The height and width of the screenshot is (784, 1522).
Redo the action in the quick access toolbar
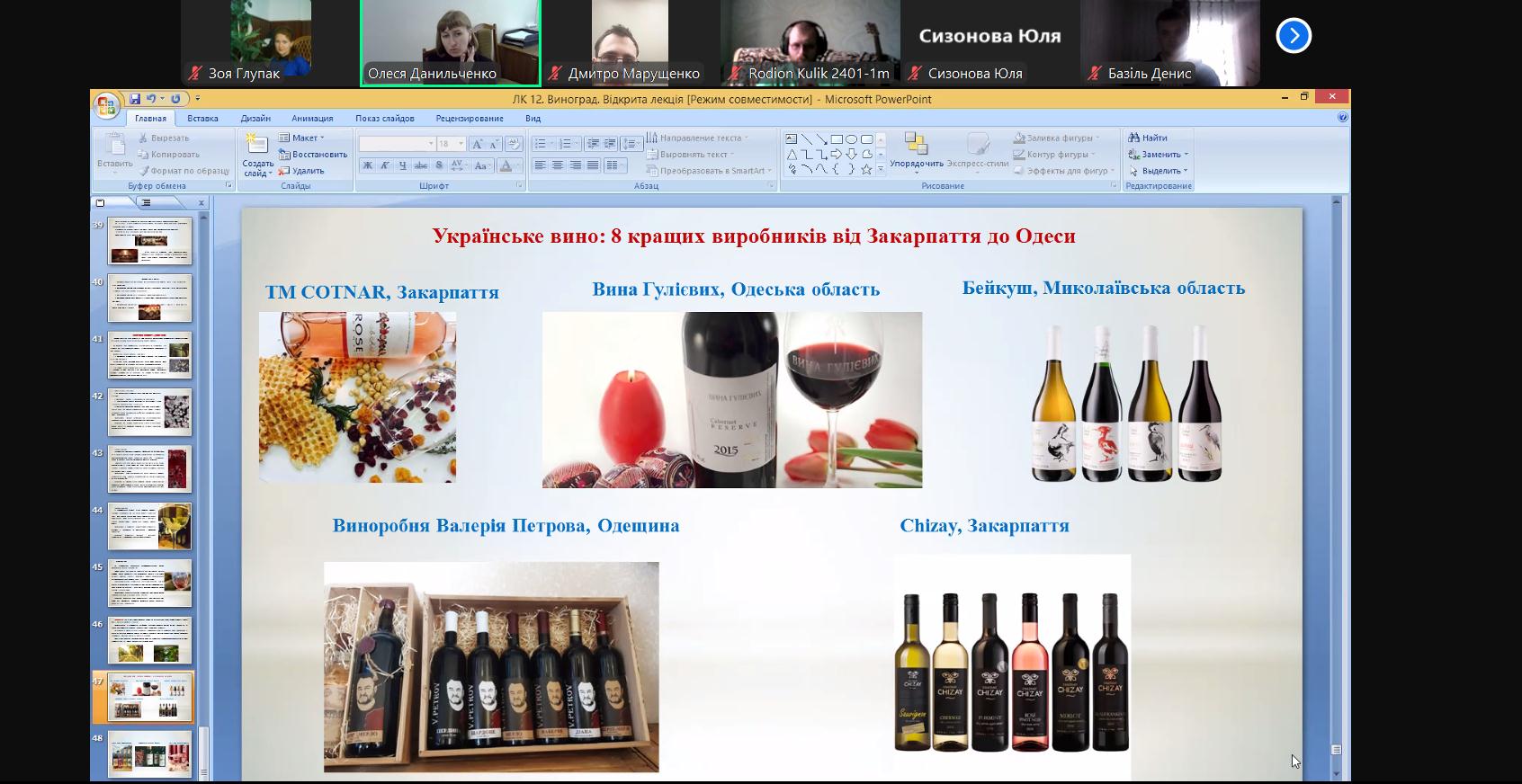tap(175, 99)
